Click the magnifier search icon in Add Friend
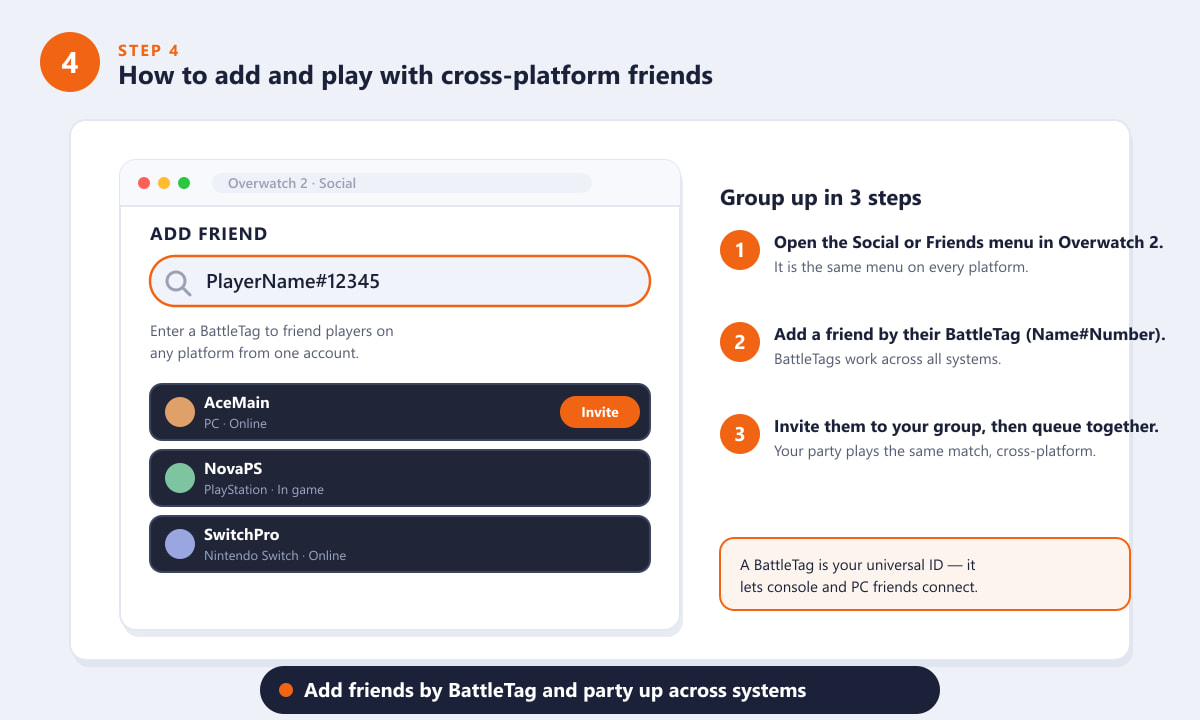 (178, 283)
